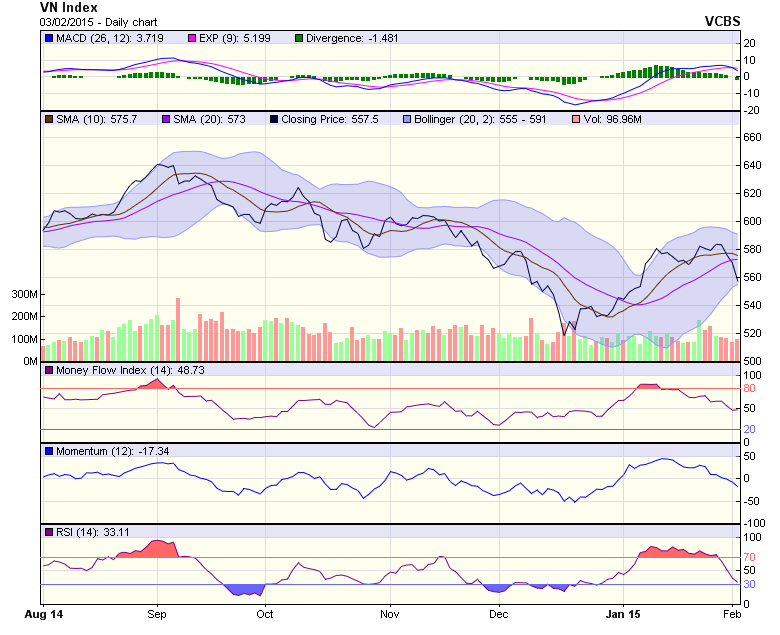Click the green Divergence legend swatch
This screenshot has width=780, height=635.
click(299, 38)
